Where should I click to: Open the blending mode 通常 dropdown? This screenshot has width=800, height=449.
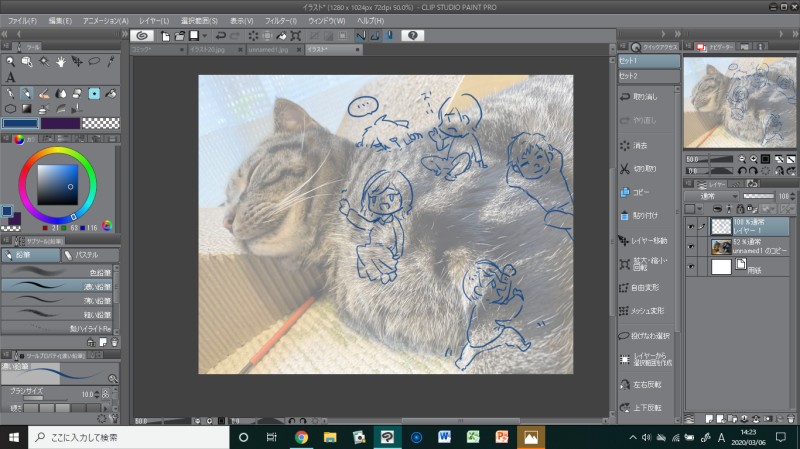711,196
